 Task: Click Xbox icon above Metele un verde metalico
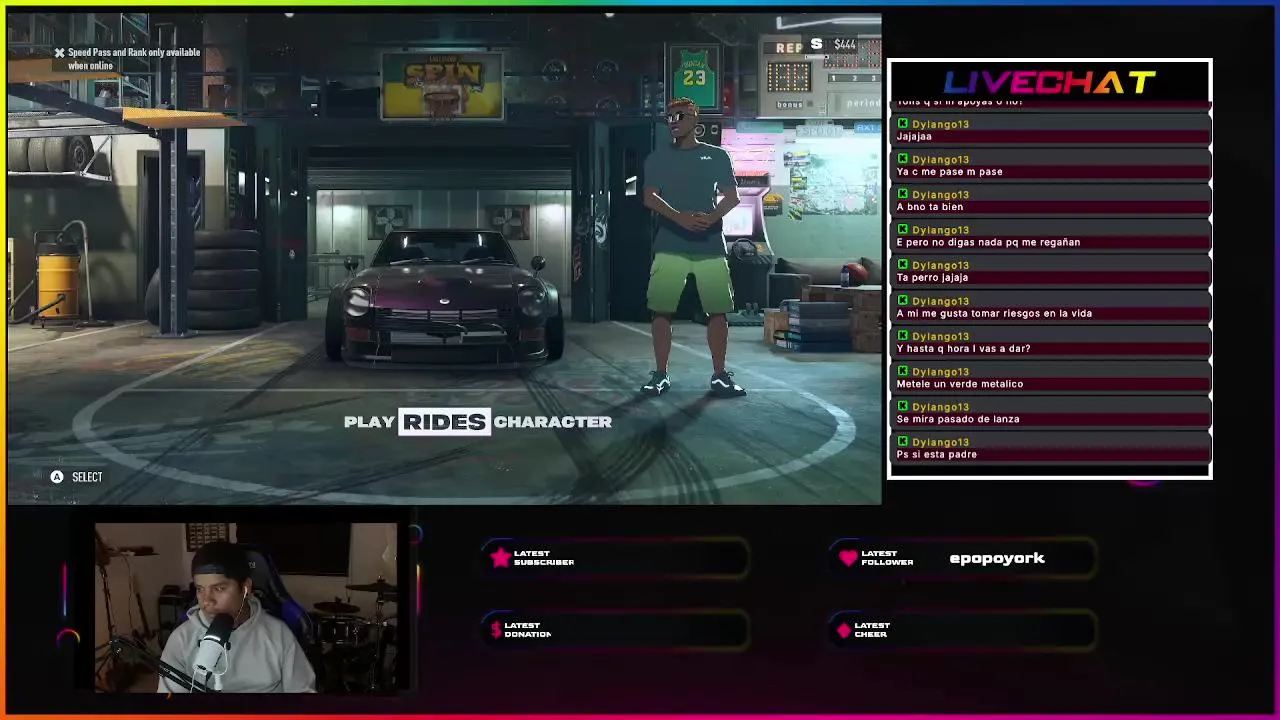[903, 371]
